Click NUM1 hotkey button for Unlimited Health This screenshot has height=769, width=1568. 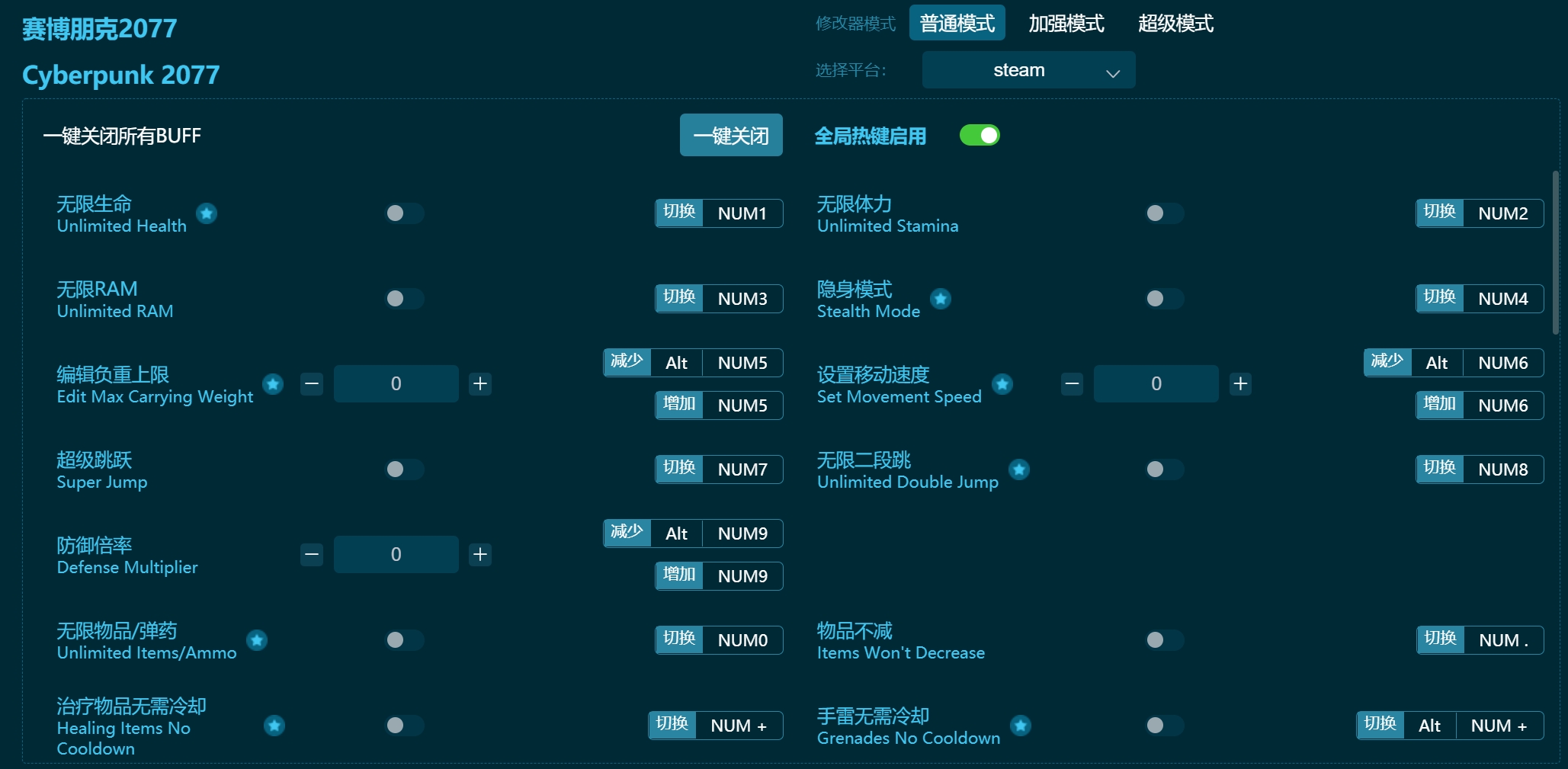pos(719,213)
